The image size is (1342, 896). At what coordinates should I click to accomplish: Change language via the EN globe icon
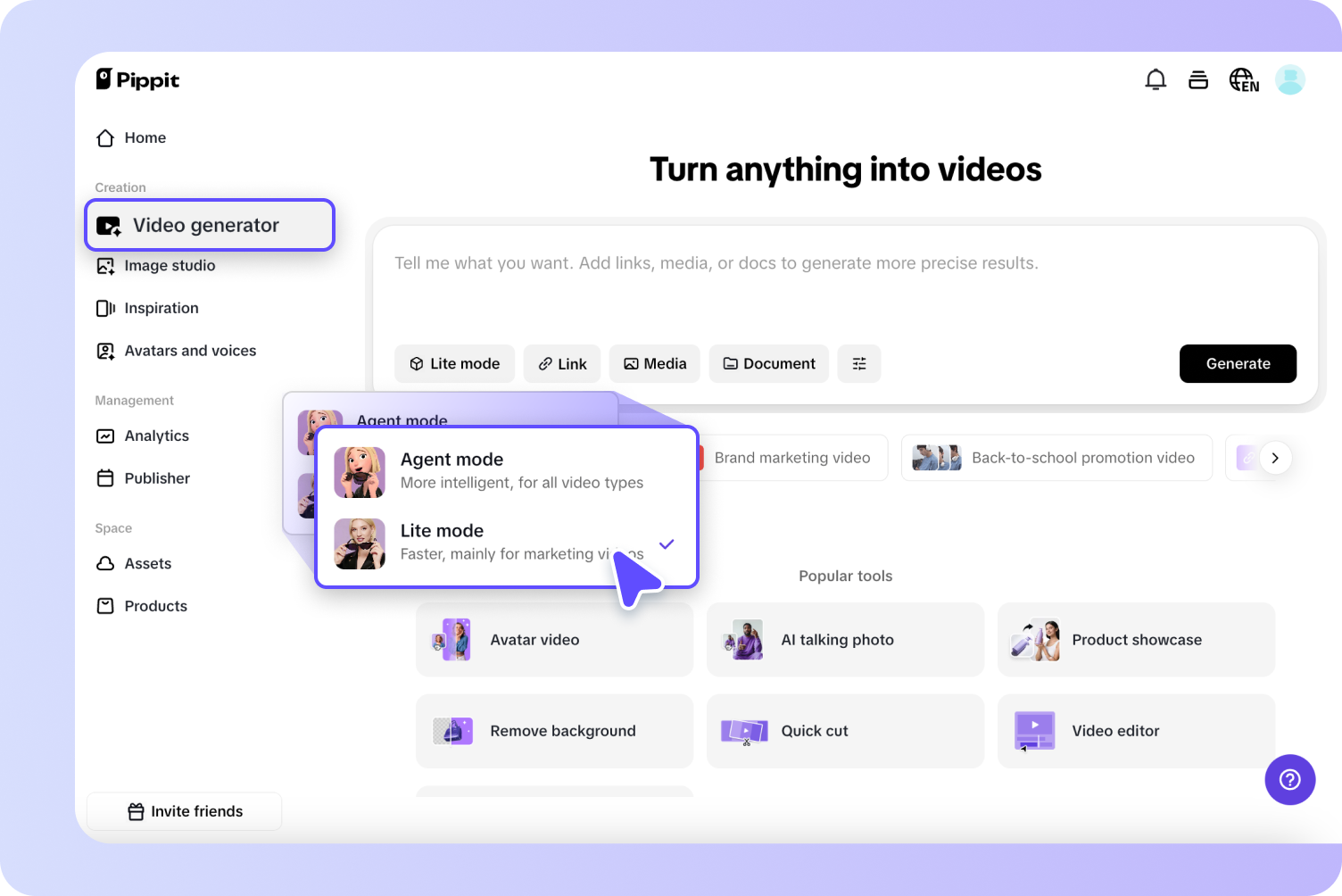pos(1244,80)
